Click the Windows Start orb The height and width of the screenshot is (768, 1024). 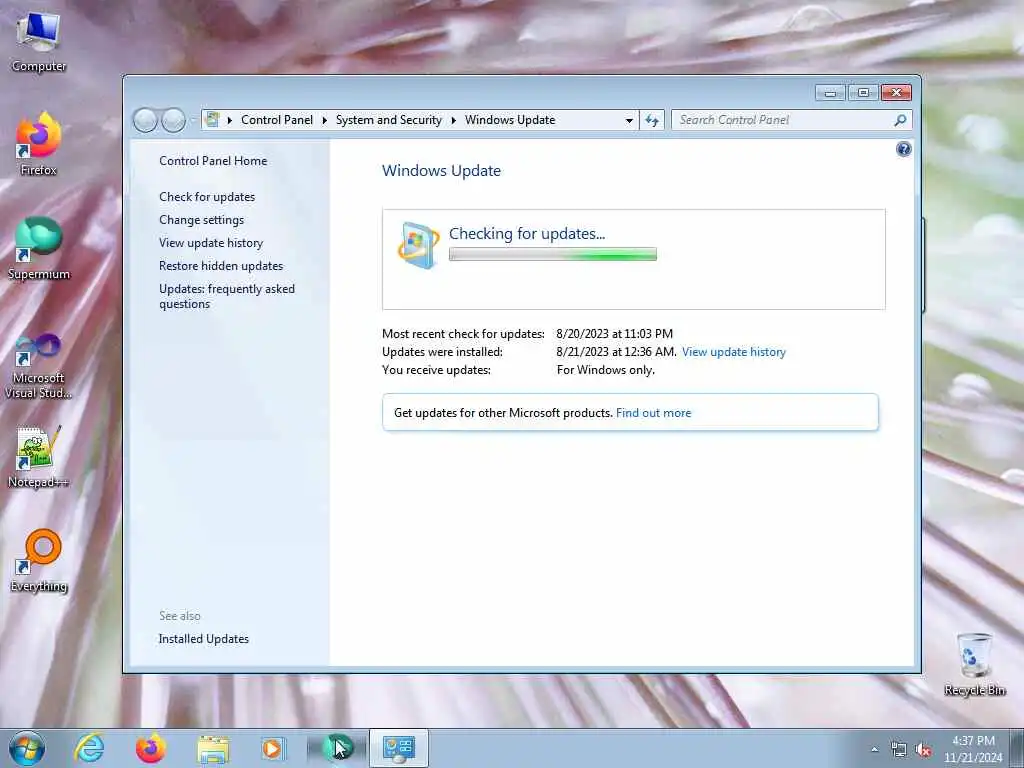point(27,748)
